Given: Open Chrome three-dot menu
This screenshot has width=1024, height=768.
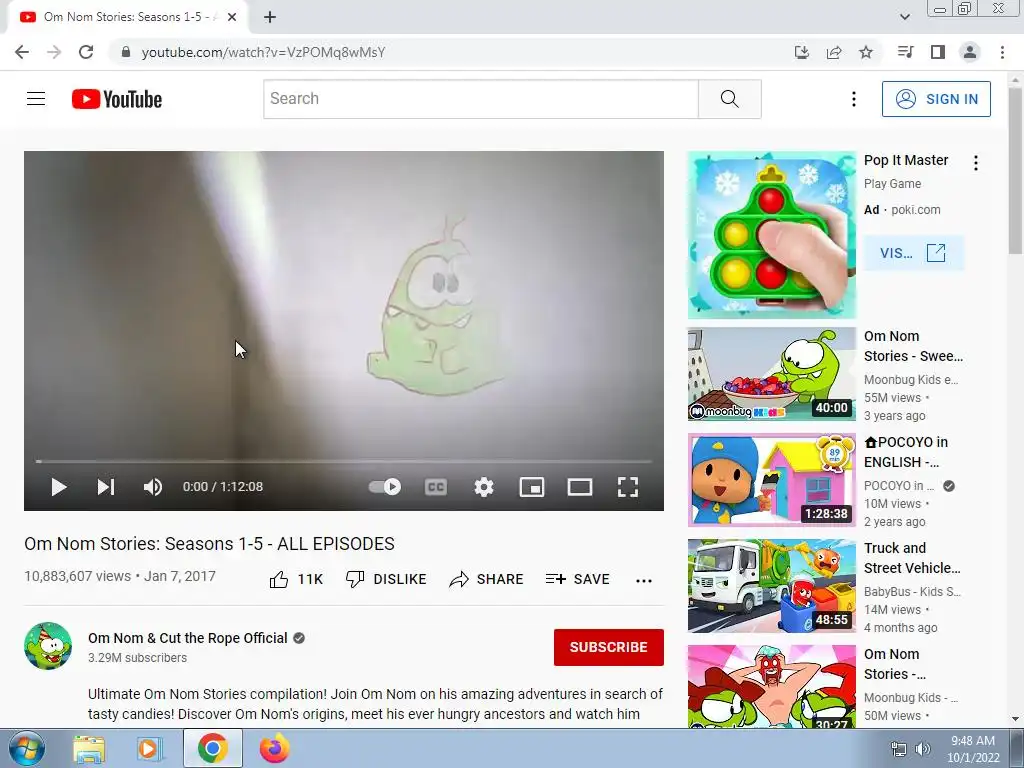Looking at the screenshot, I should tap(1002, 52).
